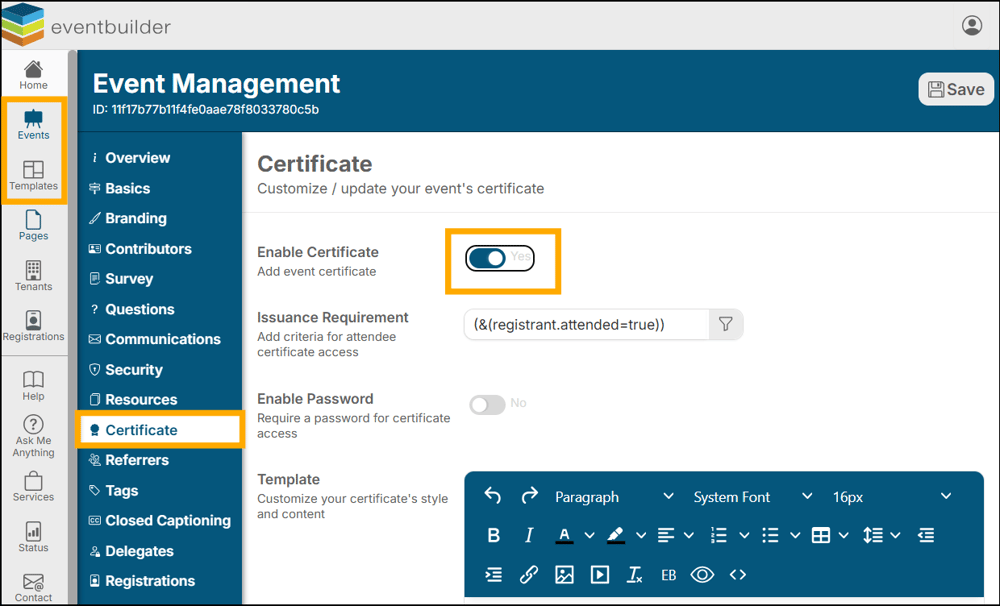1000x606 pixels.
Task: Save the event changes
Action: pyautogui.click(x=956, y=89)
